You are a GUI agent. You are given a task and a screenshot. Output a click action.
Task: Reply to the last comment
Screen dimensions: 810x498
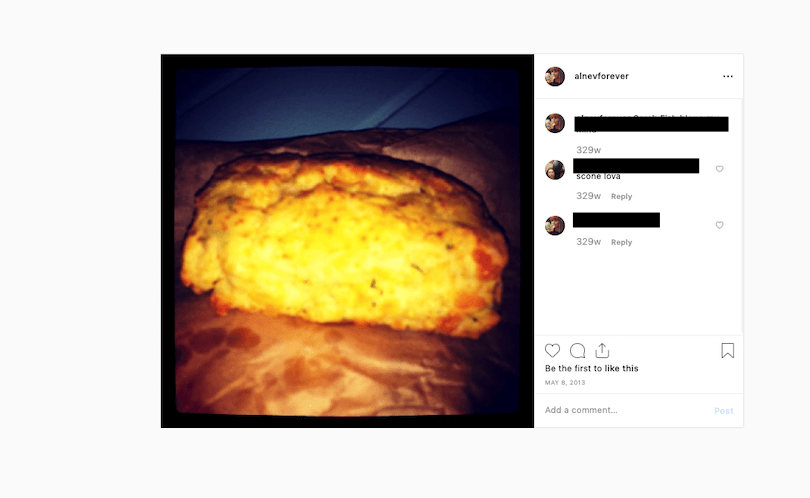click(621, 242)
